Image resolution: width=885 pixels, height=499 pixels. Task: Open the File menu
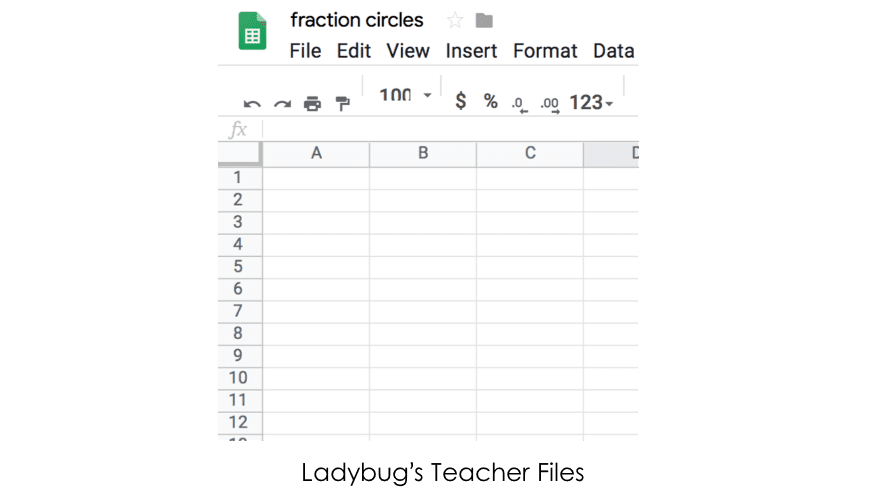305,51
